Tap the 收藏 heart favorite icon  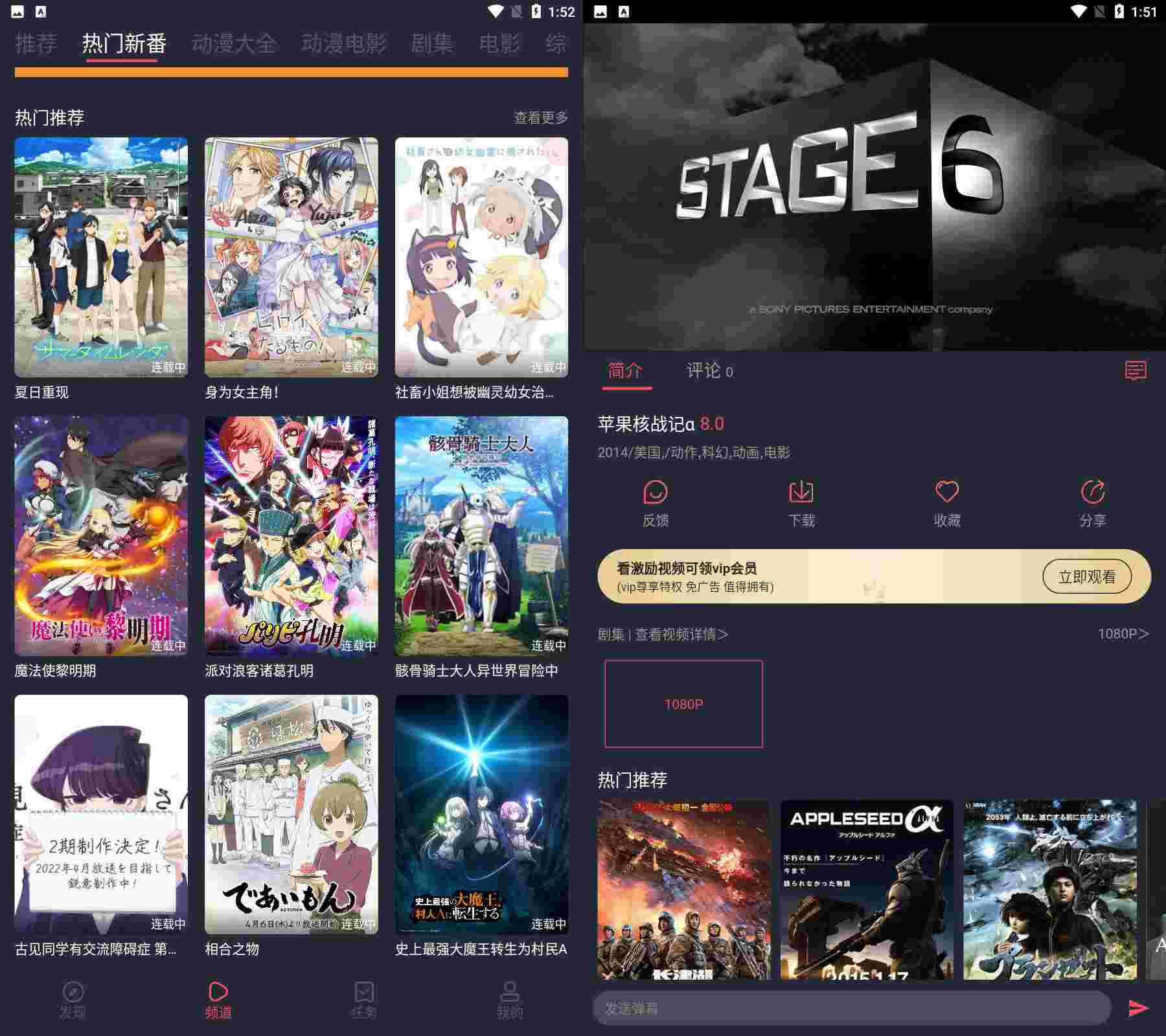coord(947,491)
